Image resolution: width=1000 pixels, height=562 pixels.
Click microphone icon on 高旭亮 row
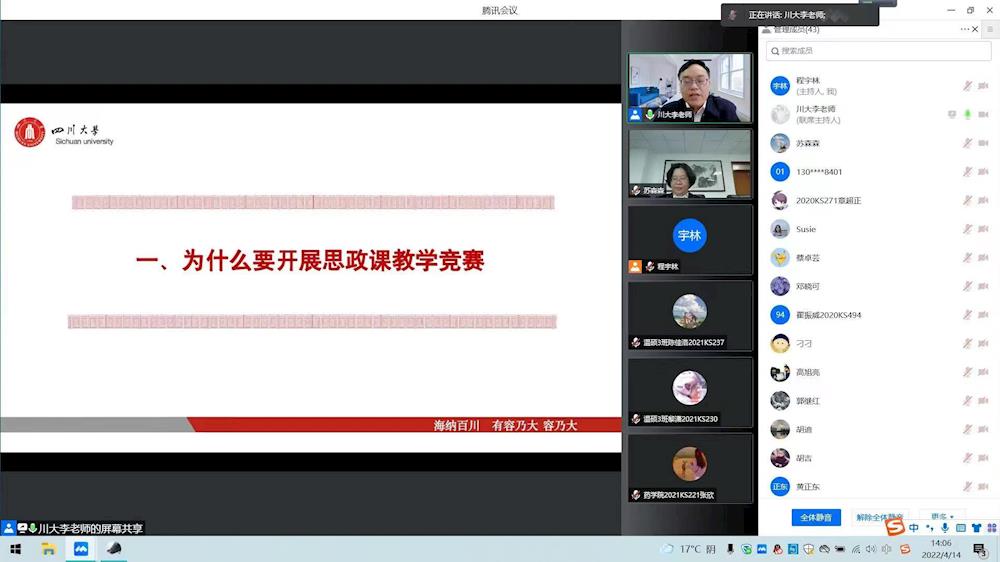(x=967, y=372)
